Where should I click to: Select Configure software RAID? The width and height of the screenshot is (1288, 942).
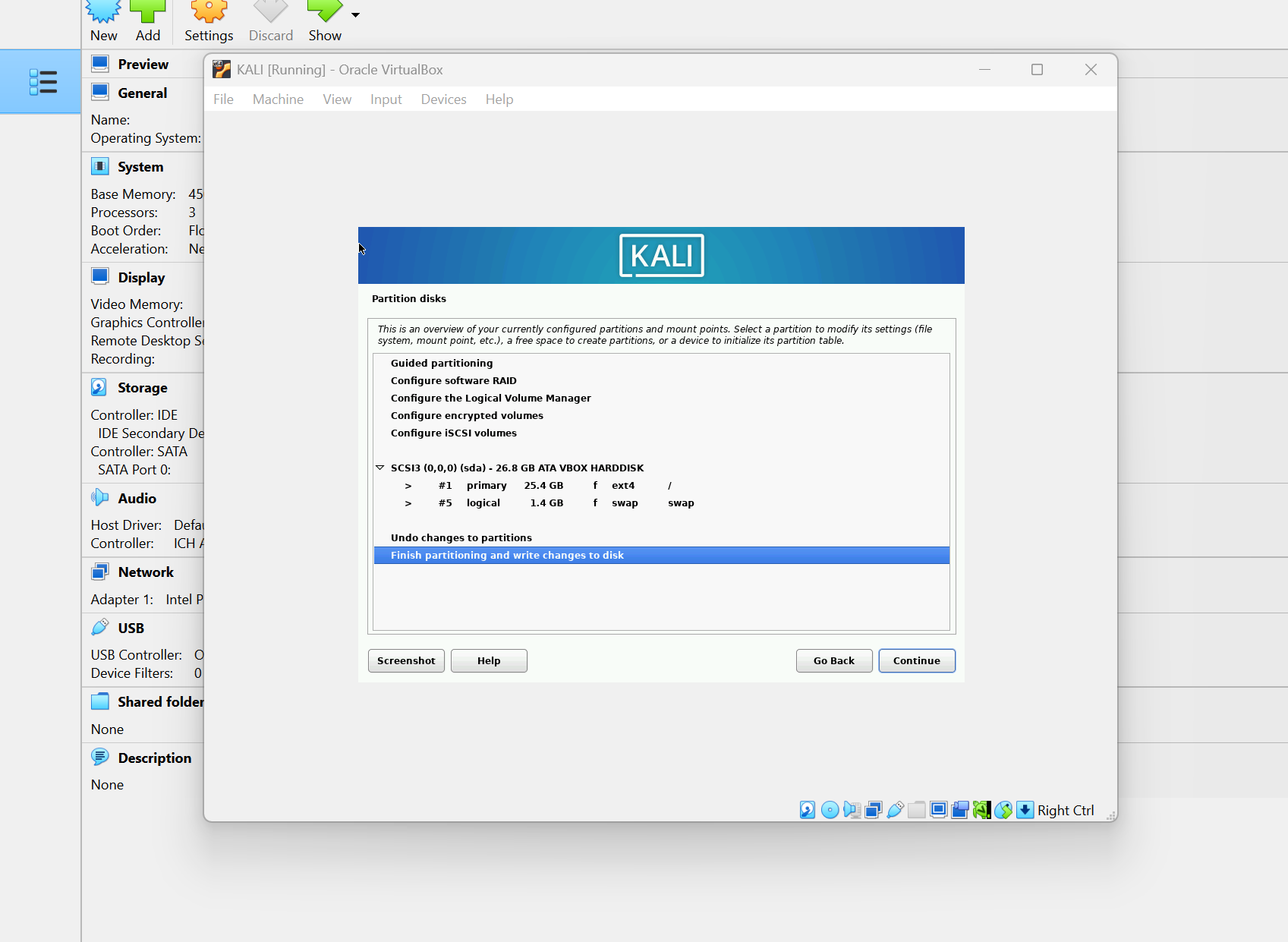(x=662, y=380)
